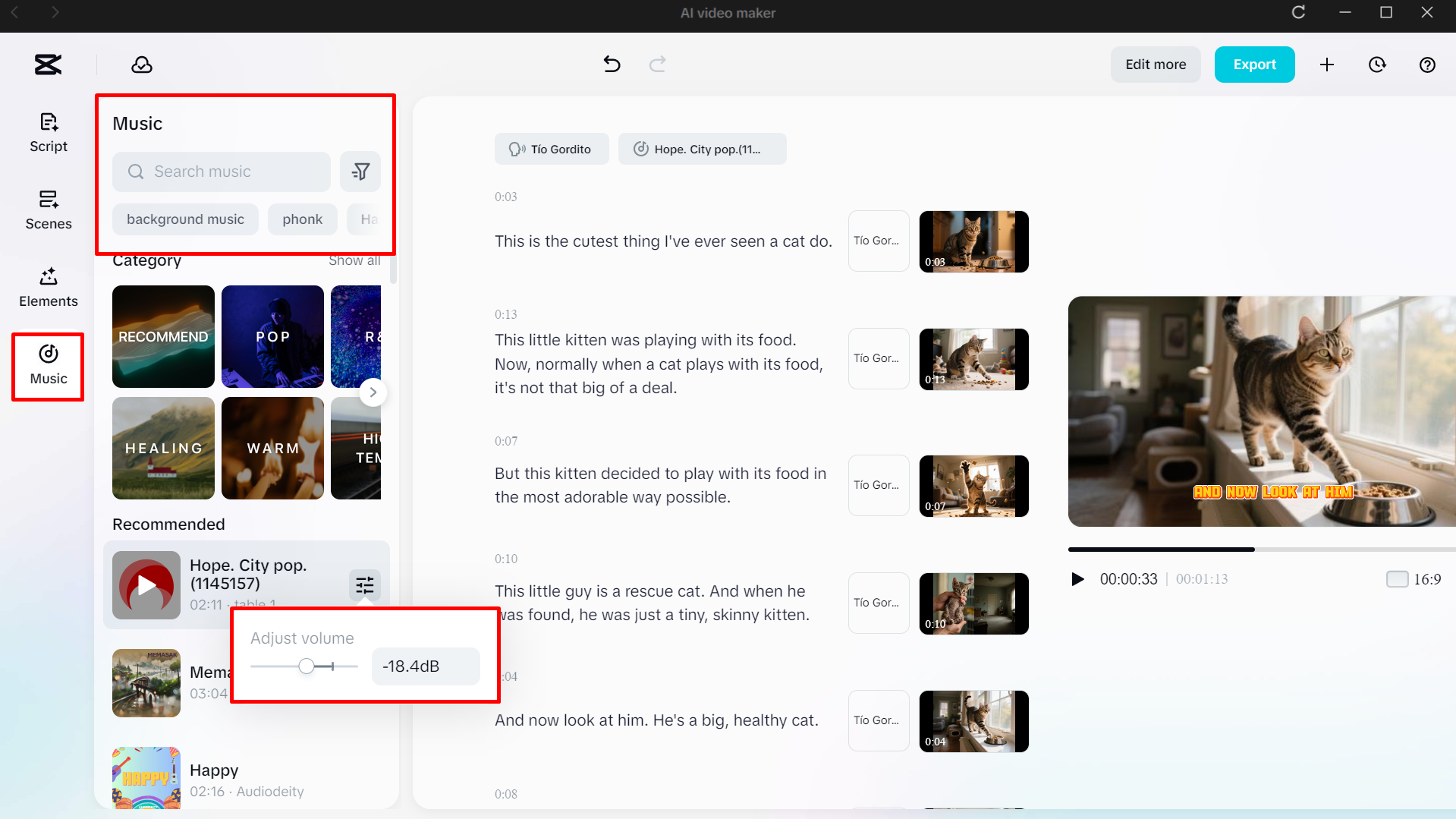
Task: Click Show all categories link
Action: 354,260
